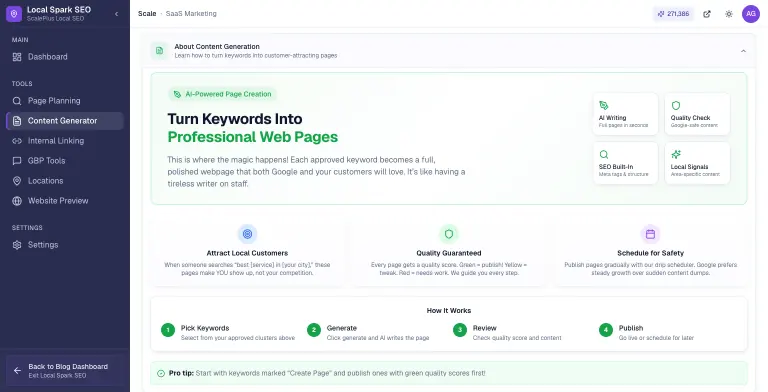This screenshot has height=392, width=768.
Task: Click the Local Spark SEO logo icon
Action: click(x=14, y=14)
